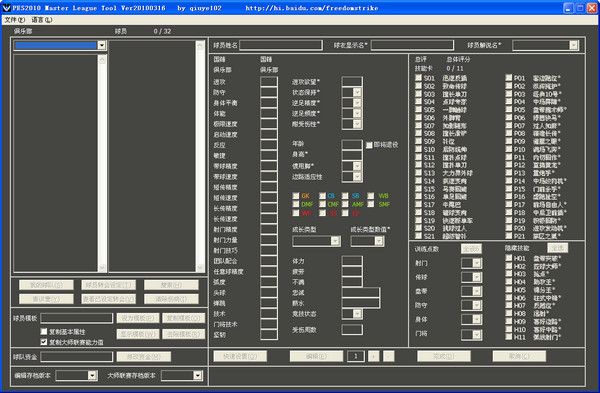Open the 文件 menu
The height and width of the screenshot is (393, 600).
pyautogui.click(x=15, y=20)
